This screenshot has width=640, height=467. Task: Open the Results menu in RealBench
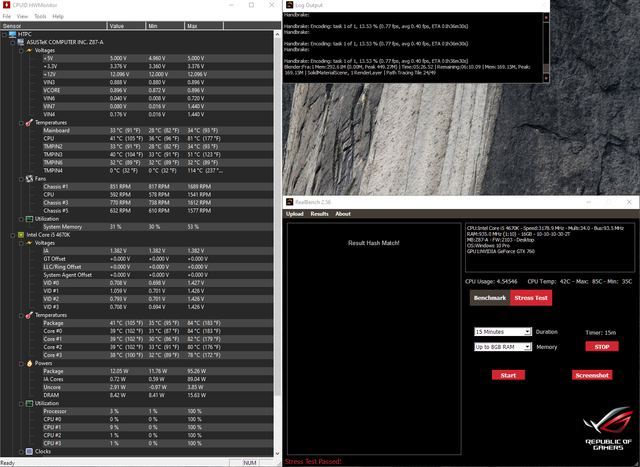pos(319,214)
